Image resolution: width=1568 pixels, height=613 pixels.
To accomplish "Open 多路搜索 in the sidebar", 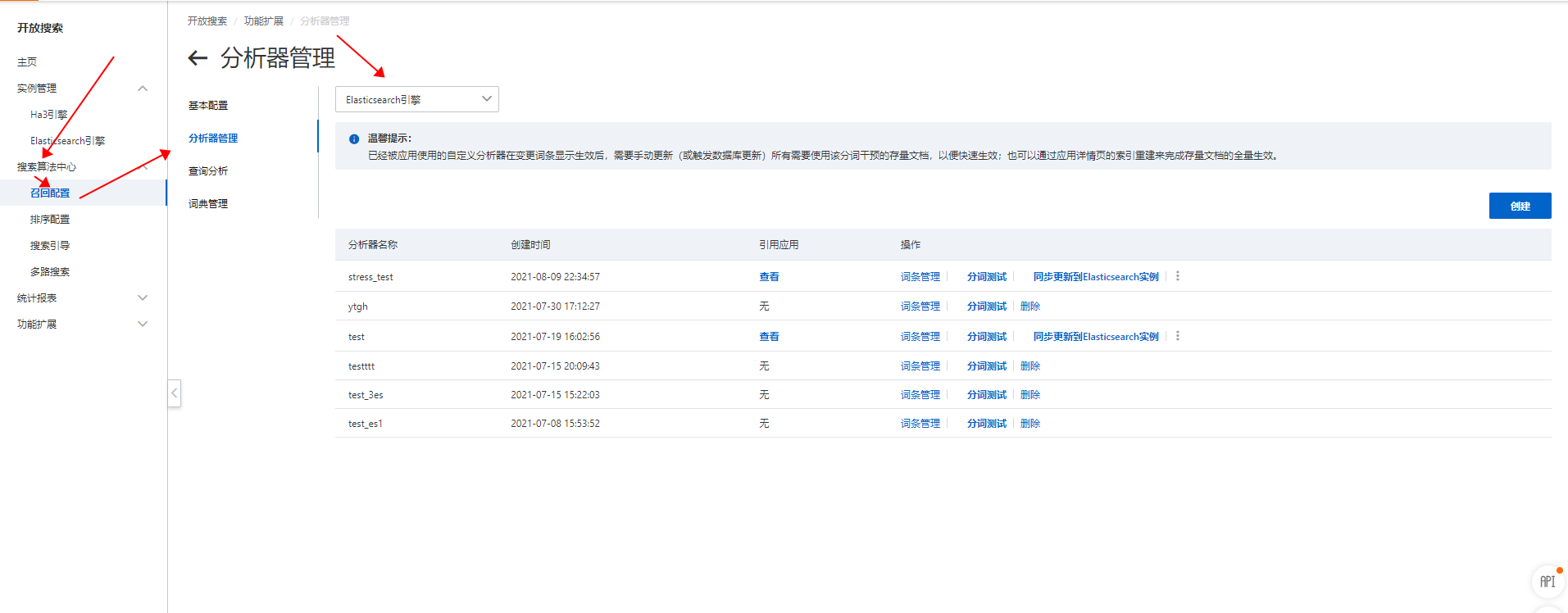I will (x=50, y=272).
